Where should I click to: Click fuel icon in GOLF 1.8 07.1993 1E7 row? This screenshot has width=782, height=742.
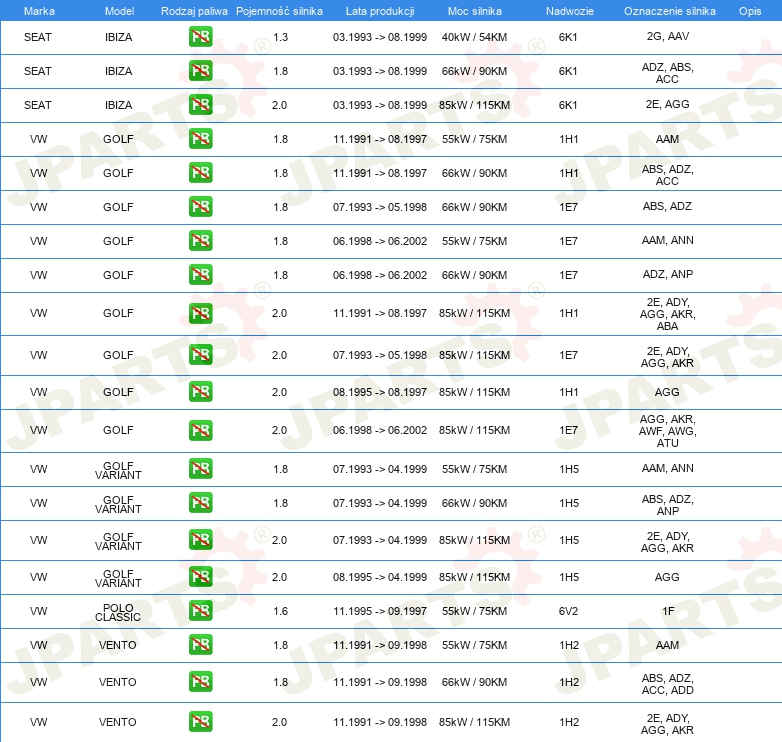pos(200,206)
